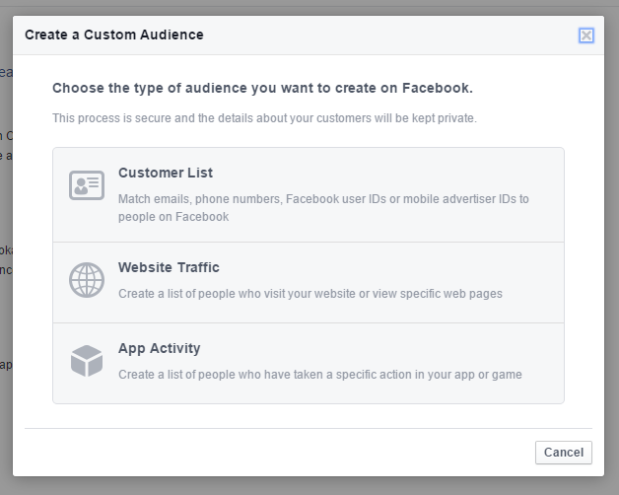This screenshot has width=619, height=495.
Task: Choose the Website Traffic heading
Action: (168, 267)
